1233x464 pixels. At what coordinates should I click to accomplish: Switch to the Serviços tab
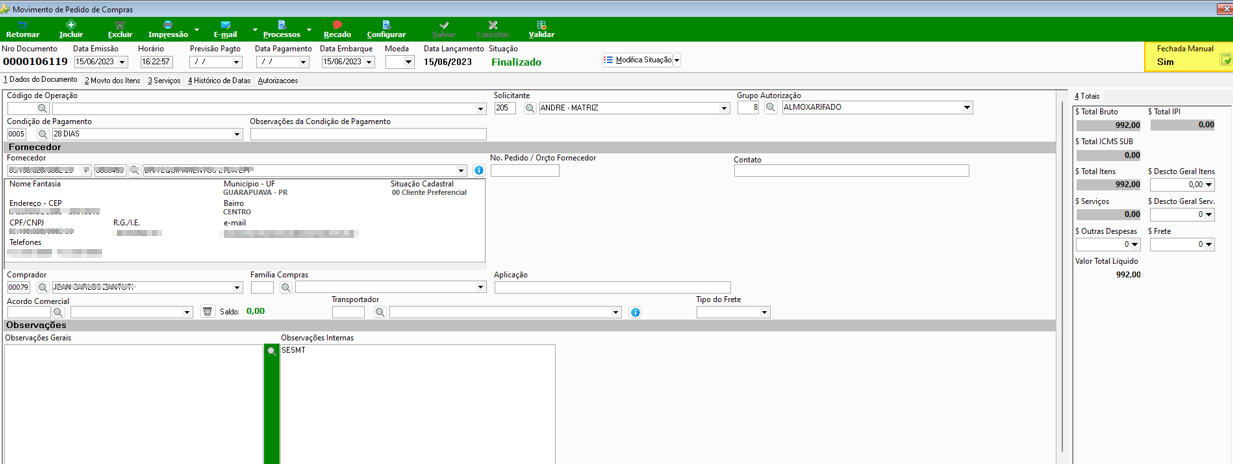click(164, 80)
